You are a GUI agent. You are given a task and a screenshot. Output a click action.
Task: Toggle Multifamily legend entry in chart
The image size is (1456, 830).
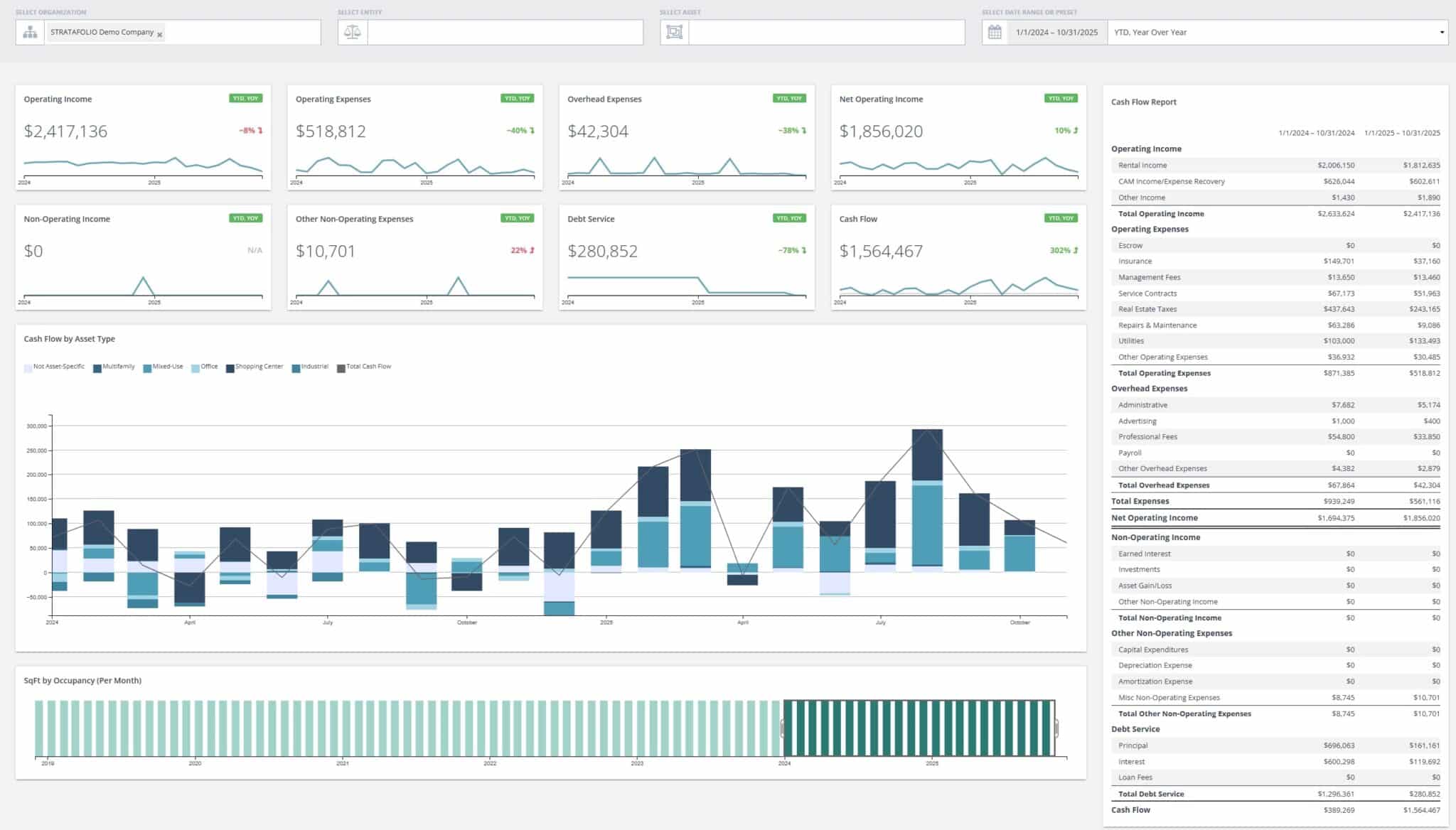(x=118, y=367)
